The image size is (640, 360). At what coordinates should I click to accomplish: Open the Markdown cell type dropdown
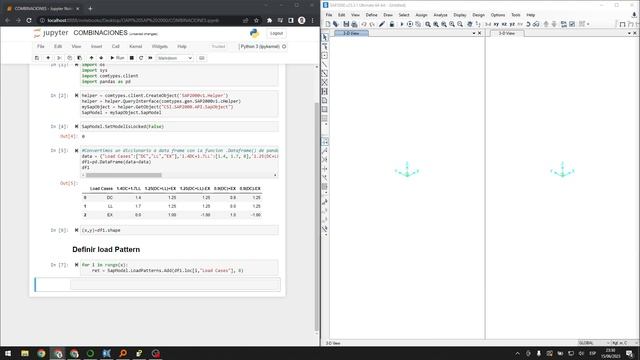coord(174,58)
